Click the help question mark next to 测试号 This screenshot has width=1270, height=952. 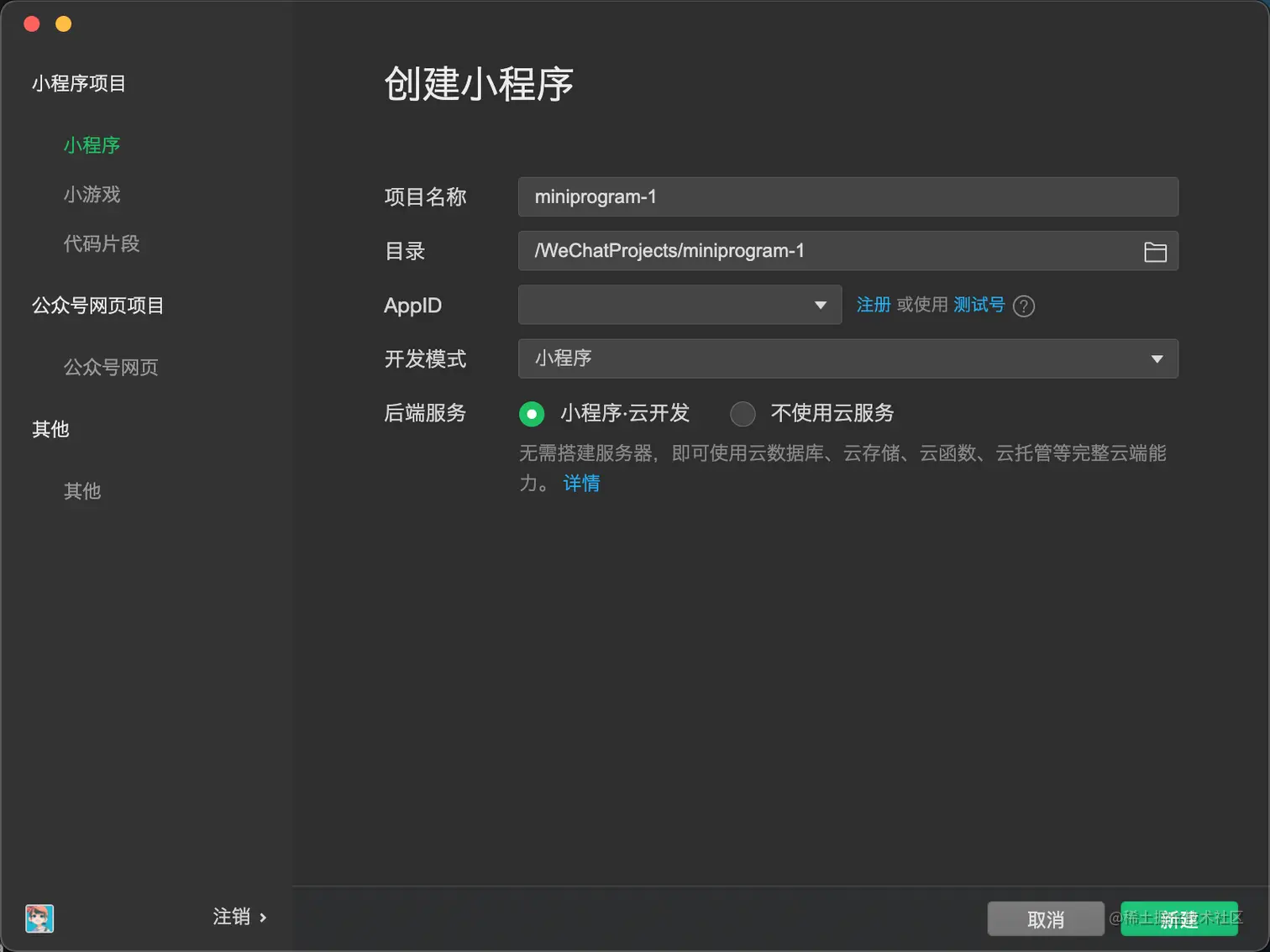click(1023, 306)
